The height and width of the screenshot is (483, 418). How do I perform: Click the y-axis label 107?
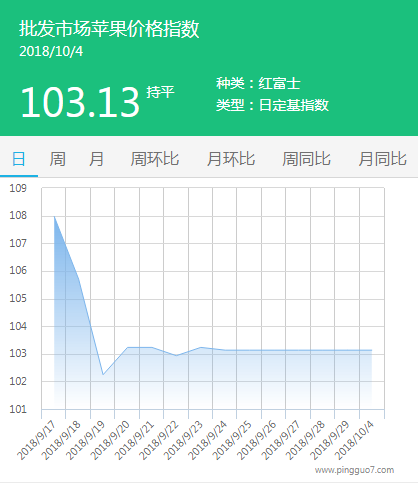click(x=18, y=243)
